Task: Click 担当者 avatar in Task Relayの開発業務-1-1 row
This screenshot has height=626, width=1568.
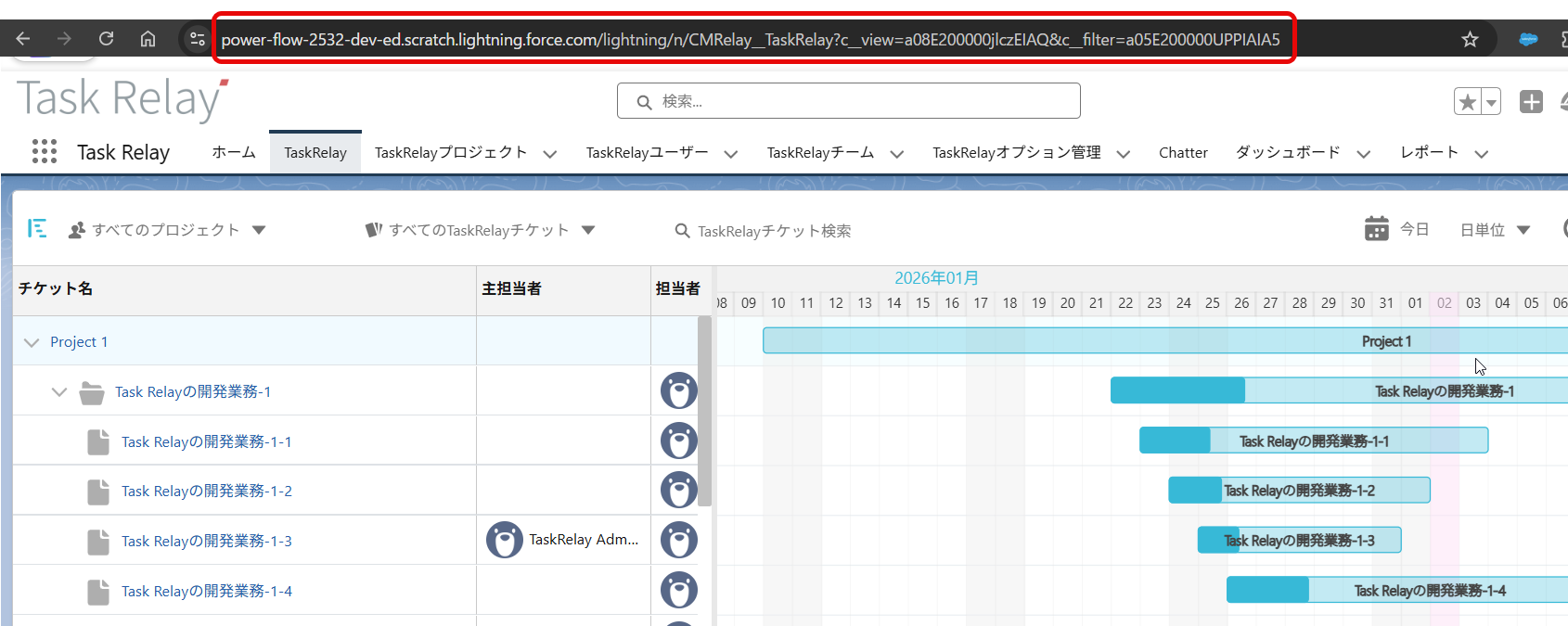Action: coord(679,441)
